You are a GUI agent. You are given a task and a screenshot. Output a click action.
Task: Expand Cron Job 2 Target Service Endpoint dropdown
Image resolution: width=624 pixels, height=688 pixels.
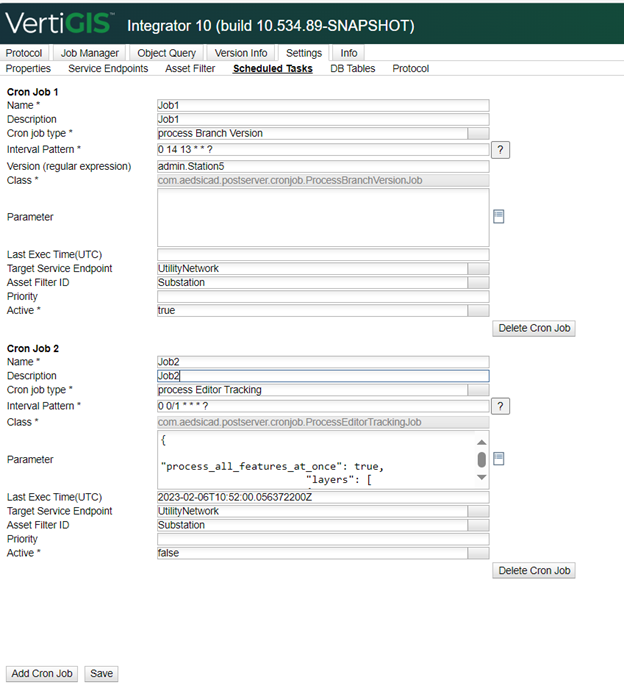[x=478, y=511]
